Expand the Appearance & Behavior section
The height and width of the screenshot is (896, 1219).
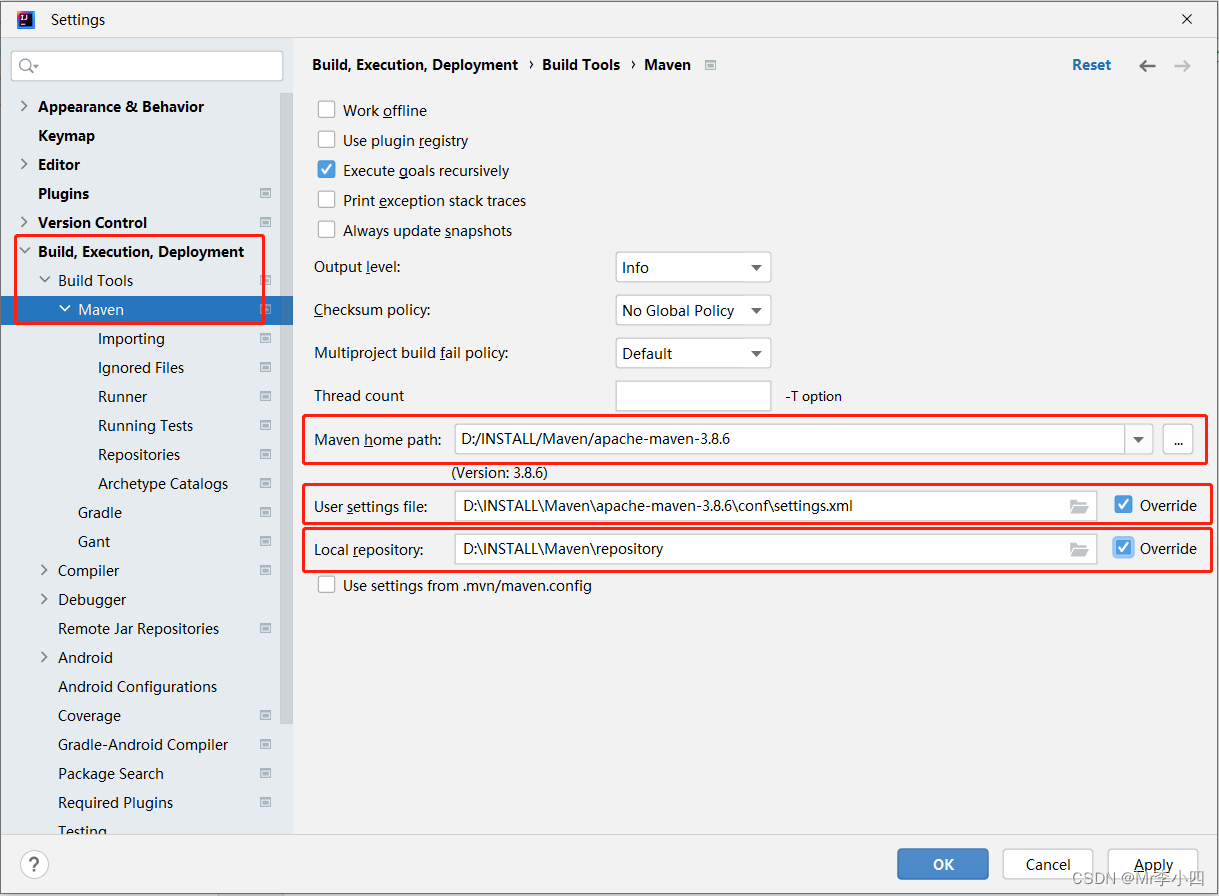tap(25, 106)
